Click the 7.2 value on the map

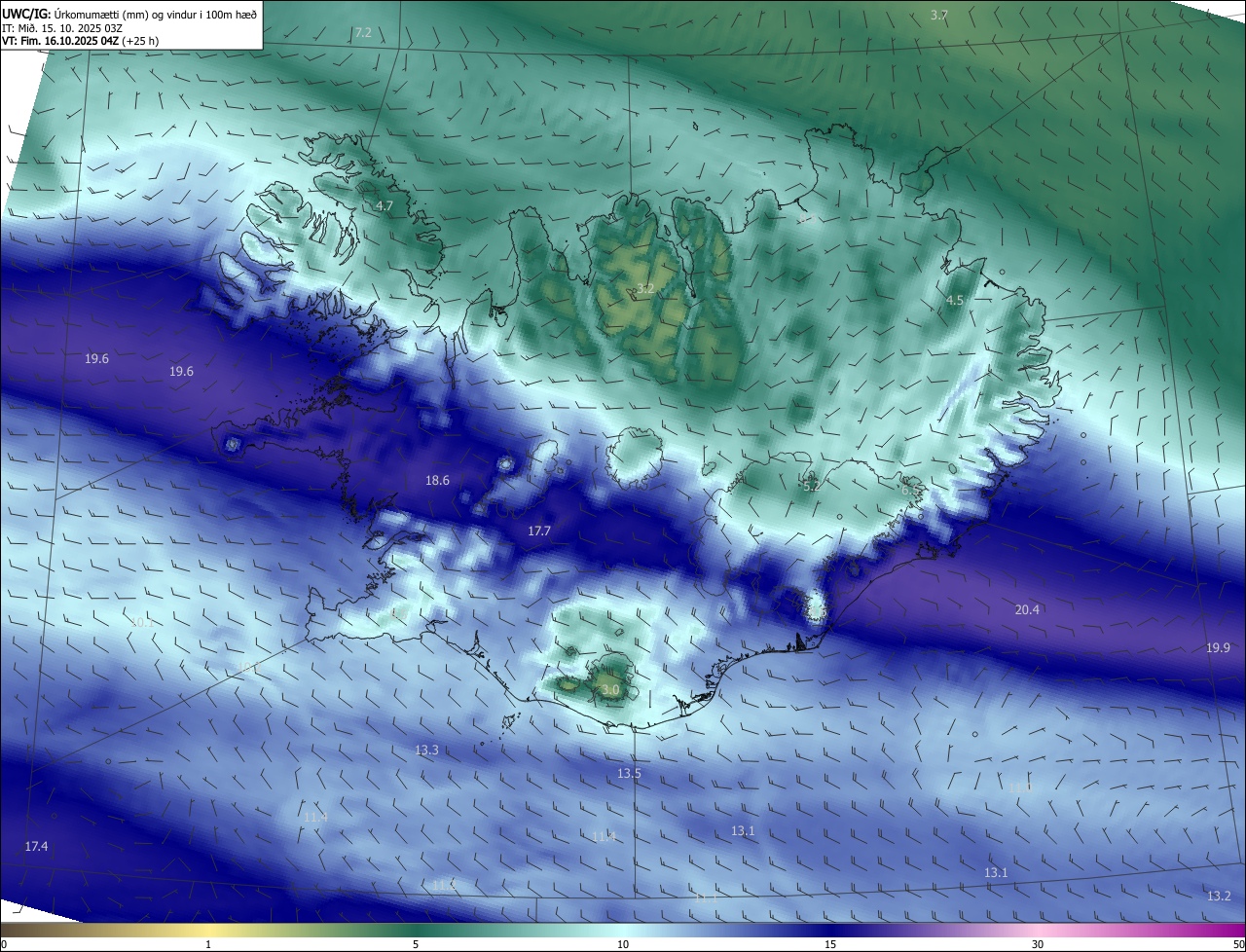pos(363,32)
